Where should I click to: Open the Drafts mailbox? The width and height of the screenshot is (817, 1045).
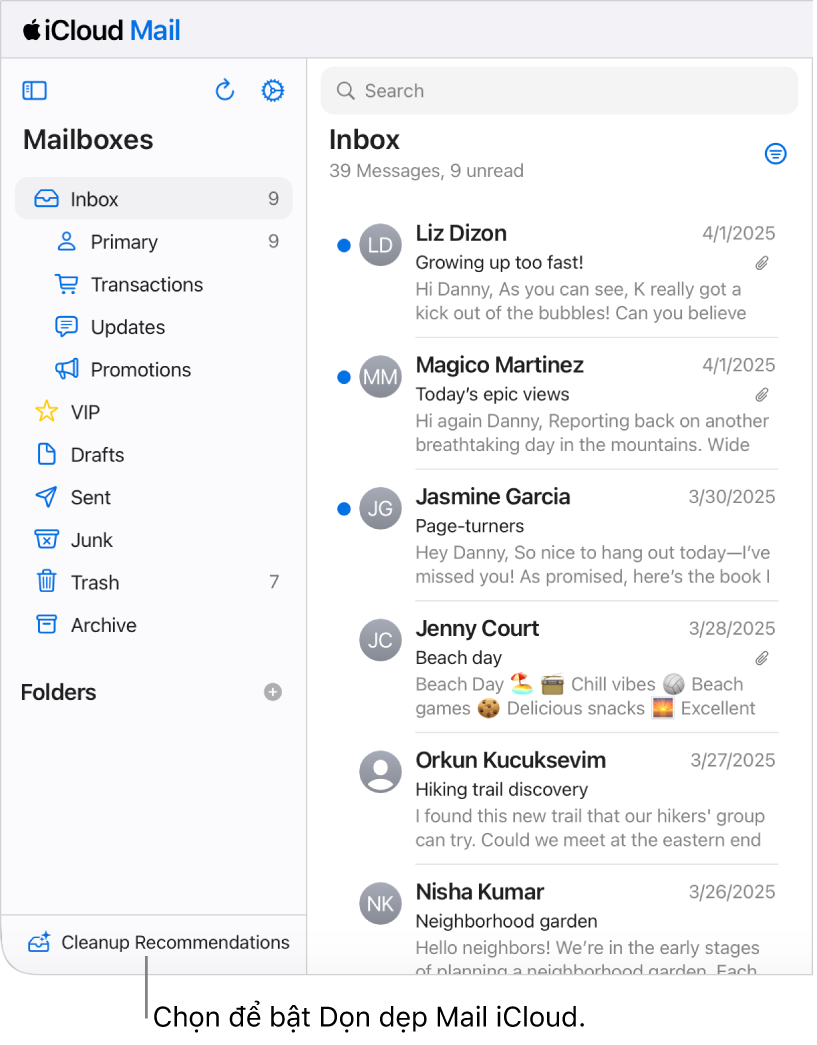click(x=153, y=455)
